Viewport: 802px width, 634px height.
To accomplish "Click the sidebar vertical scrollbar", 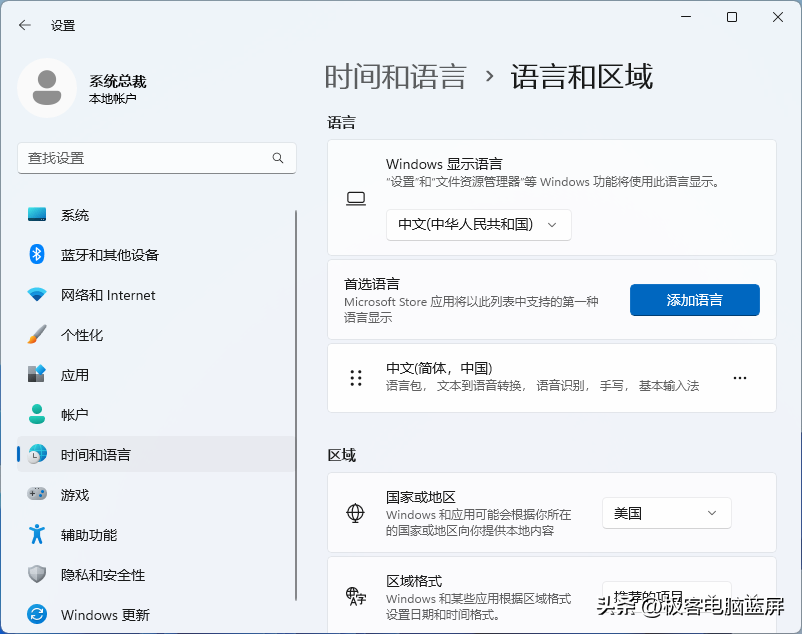I will tap(296, 405).
